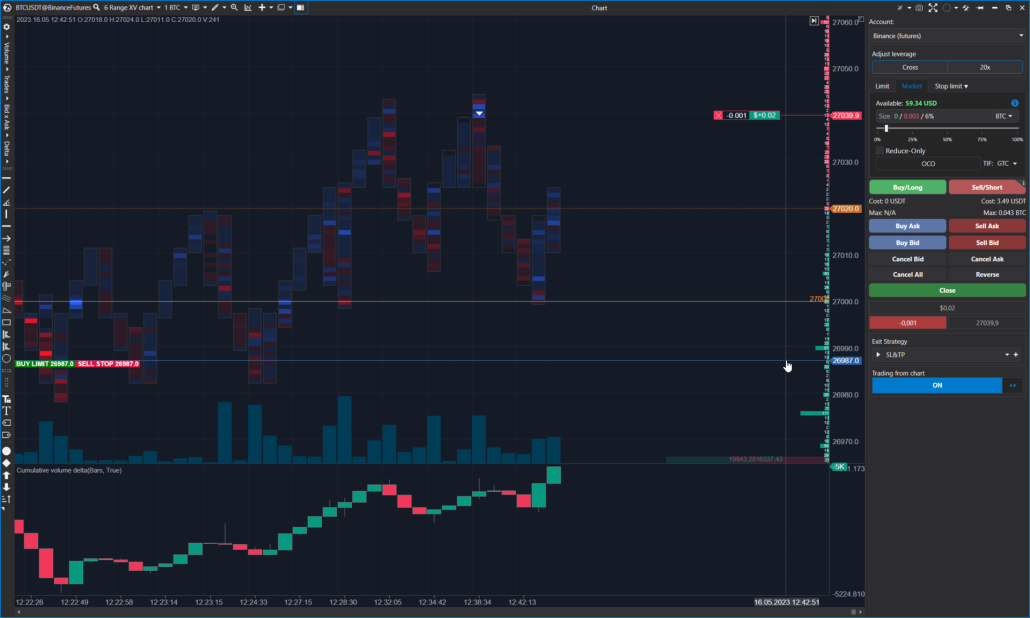This screenshot has width=1030, height=618.
Task: Switch to the Limit order tab
Action: coord(882,86)
